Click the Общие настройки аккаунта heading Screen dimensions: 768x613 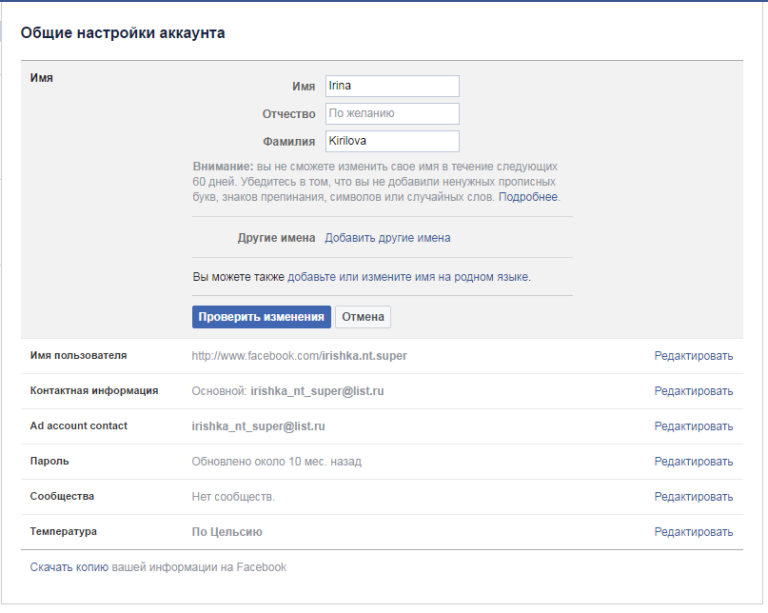122,33
